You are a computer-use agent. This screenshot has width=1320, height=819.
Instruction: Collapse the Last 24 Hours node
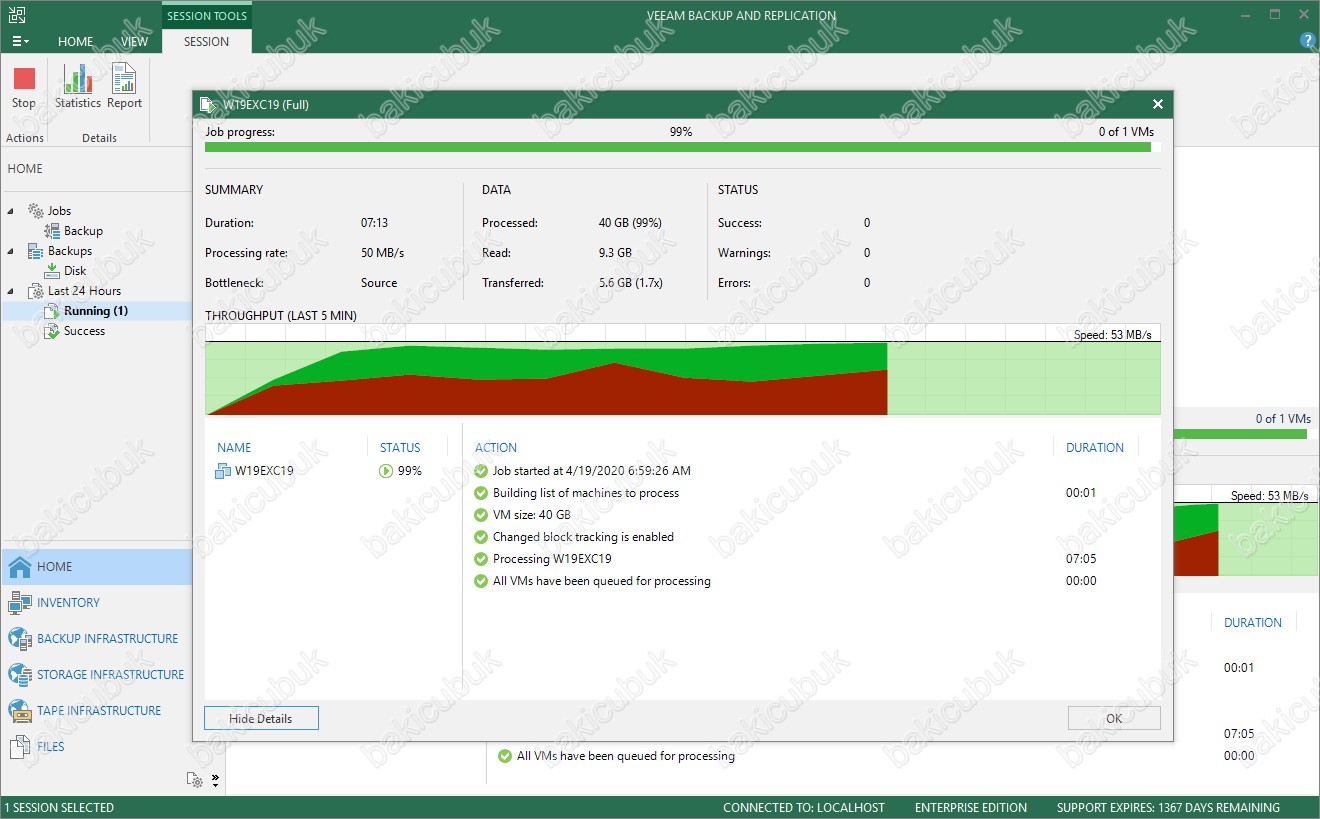12,291
